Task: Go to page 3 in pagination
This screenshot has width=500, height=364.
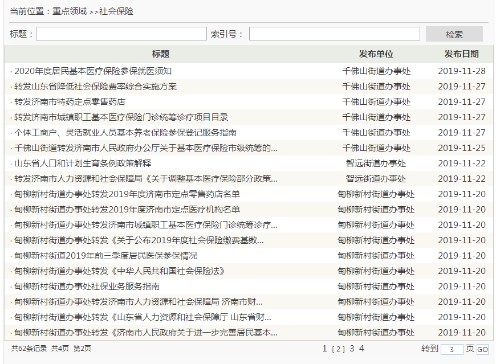Action: [x=352, y=349]
